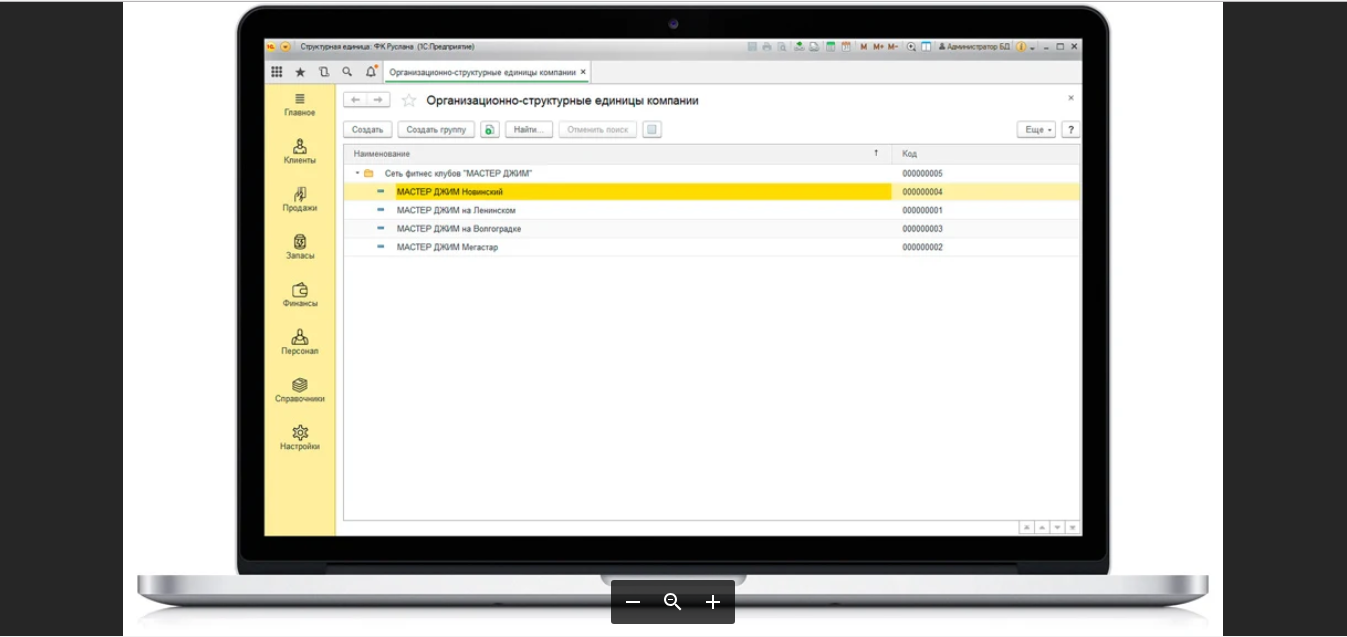Close the form with its x button
Screen dimensions: 1347x637
click(x=1071, y=98)
